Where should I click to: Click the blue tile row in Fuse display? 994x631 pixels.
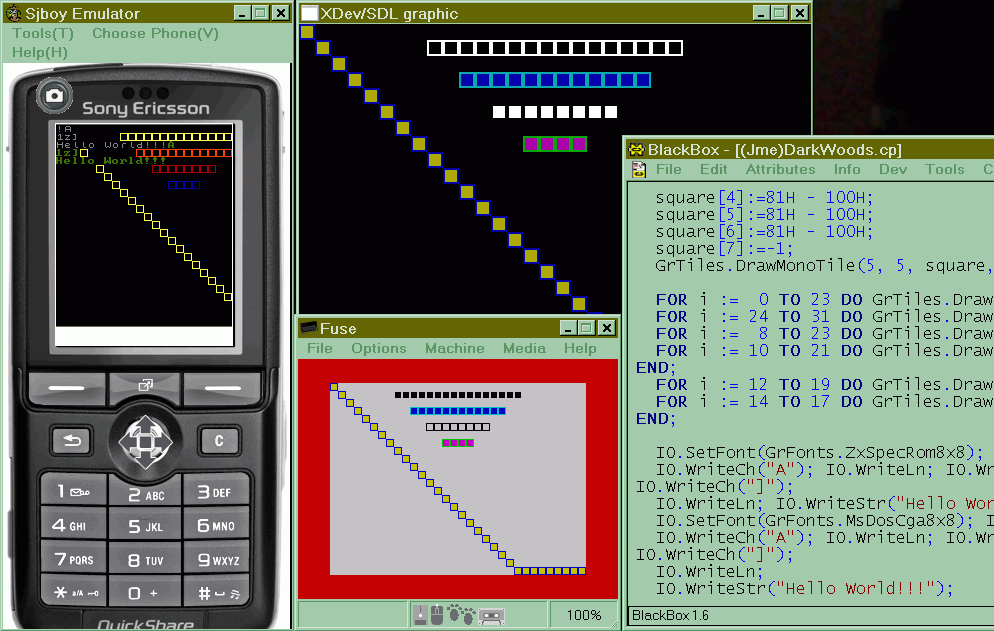(x=458, y=411)
